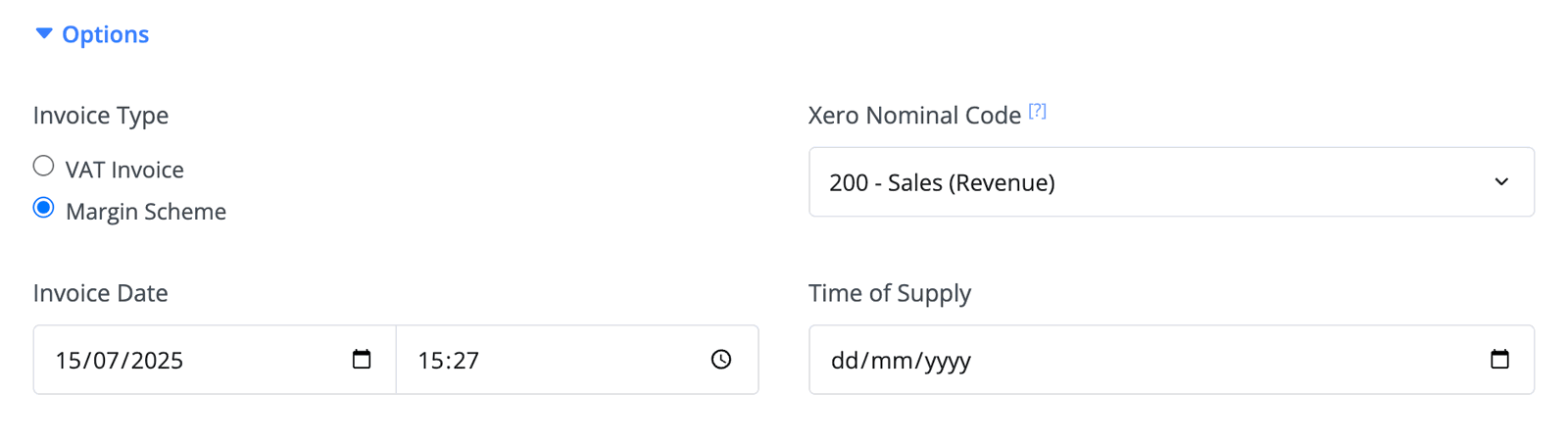Open the Time of Supply calendar icon
This screenshot has width=1568, height=444.
point(1499,359)
